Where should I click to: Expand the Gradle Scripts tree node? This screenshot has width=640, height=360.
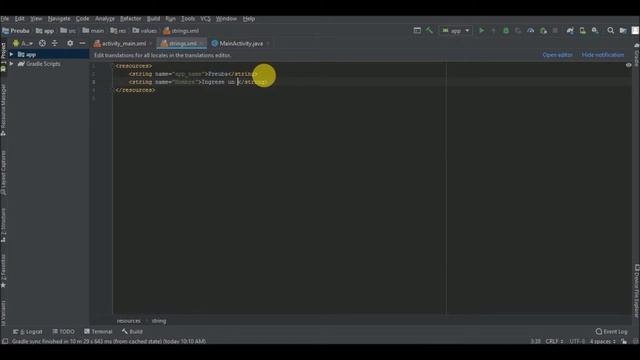pyautogui.click(x=11, y=64)
